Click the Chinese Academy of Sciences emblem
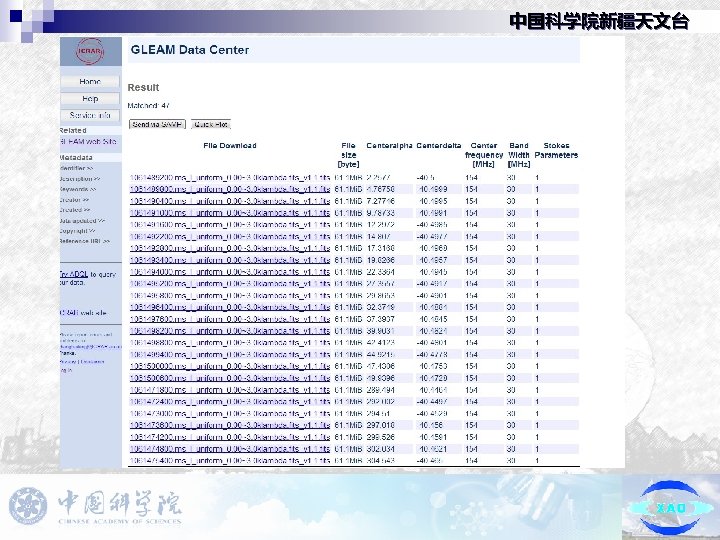720x540 pixels. [28, 507]
